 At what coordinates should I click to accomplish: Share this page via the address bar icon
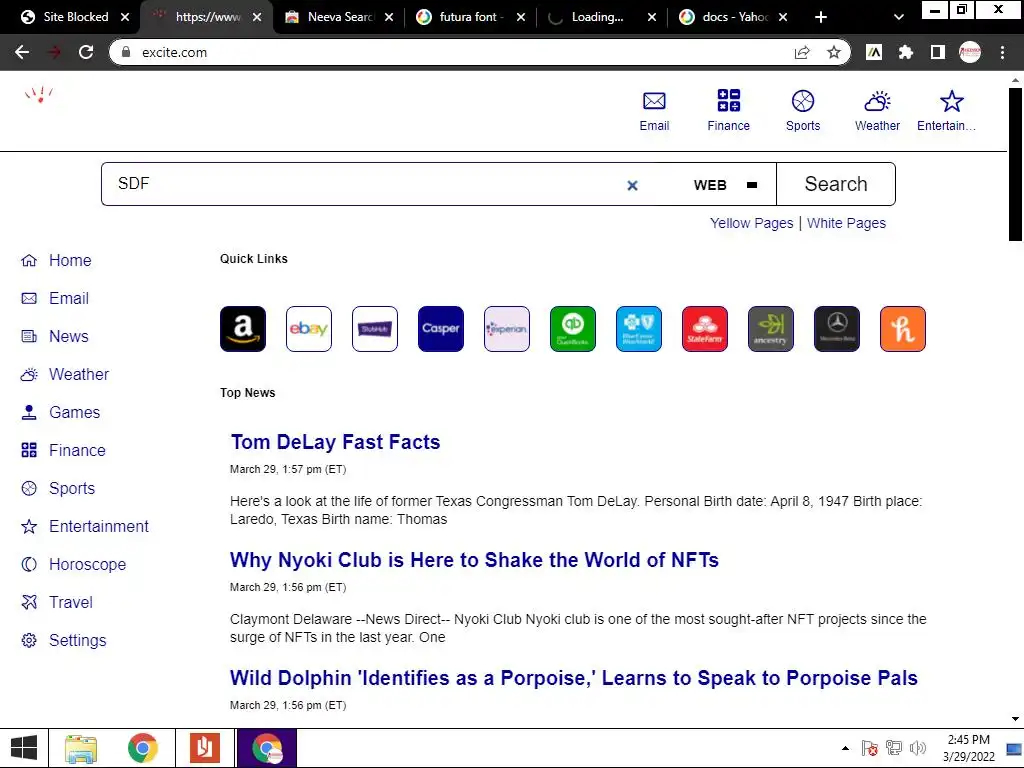pyautogui.click(x=802, y=52)
